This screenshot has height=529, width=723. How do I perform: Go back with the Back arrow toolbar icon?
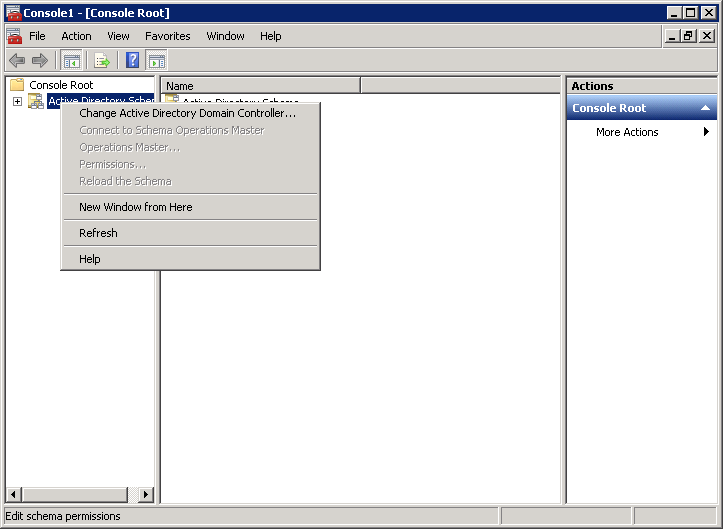click(17, 60)
